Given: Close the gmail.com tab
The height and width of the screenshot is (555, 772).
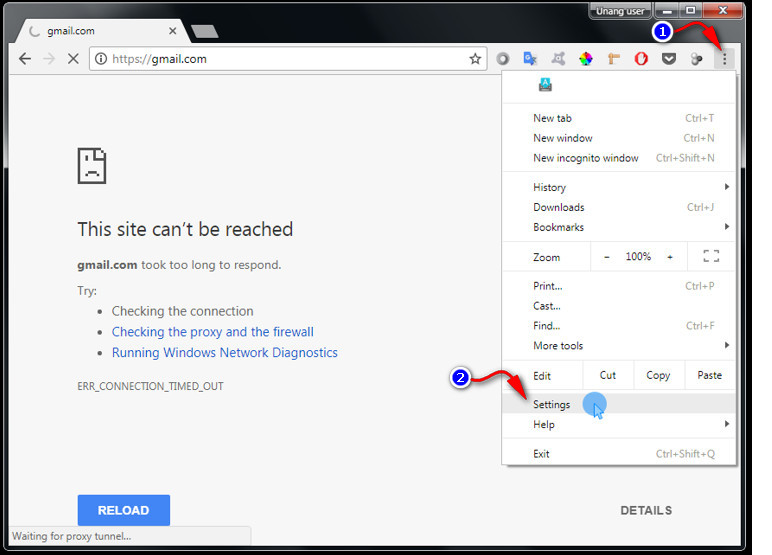Looking at the screenshot, I should point(172,31).
